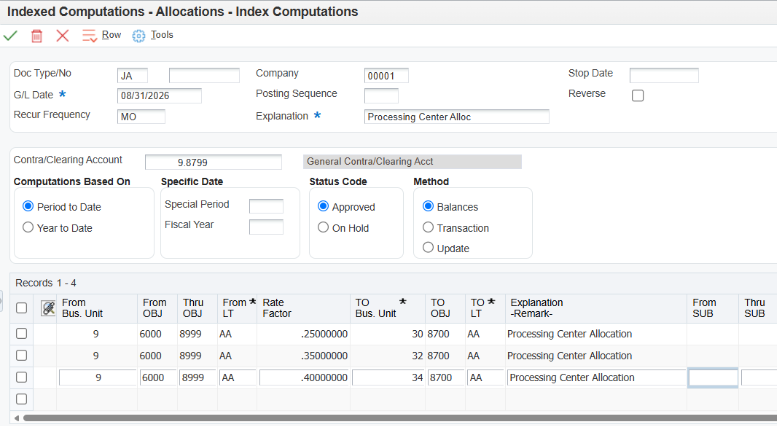Click the Explanation field Processing Center Alloc

456,116
